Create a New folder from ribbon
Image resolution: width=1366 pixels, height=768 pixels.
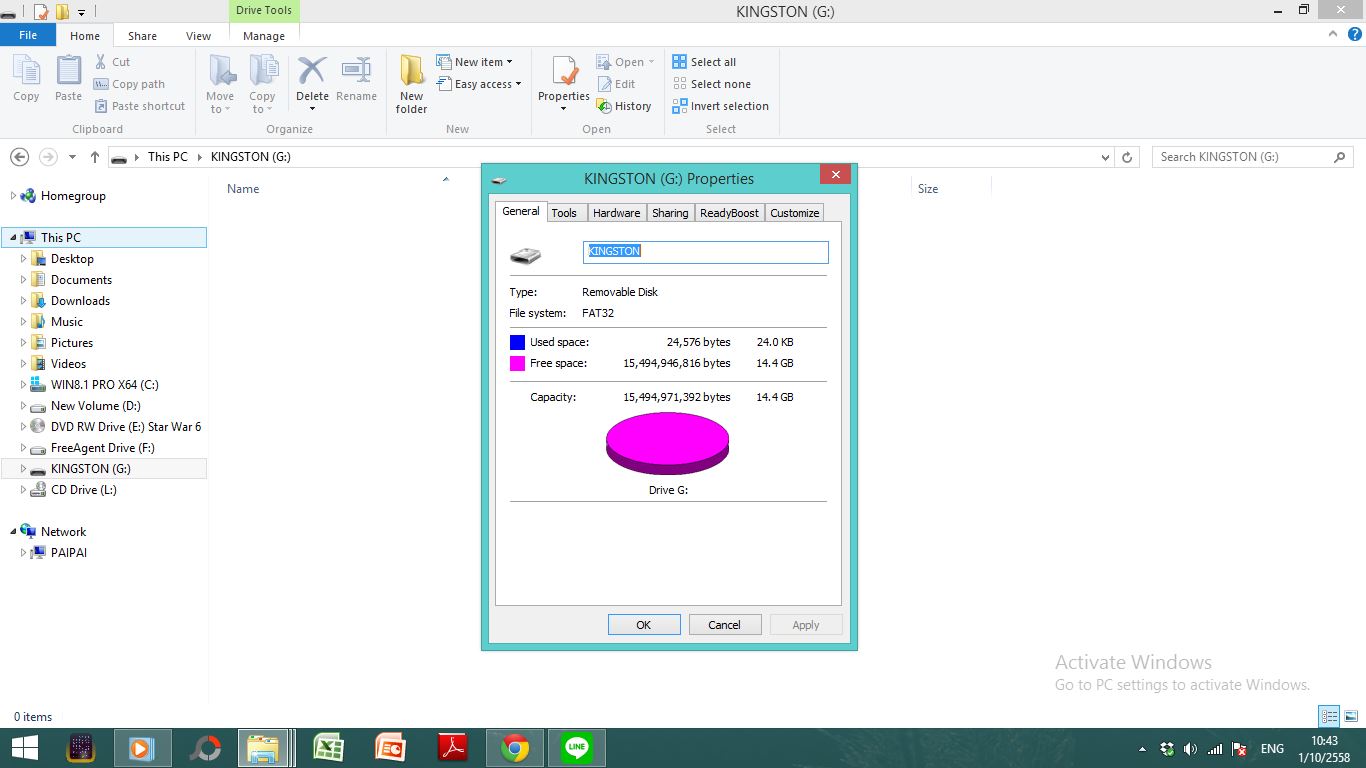point(411,84)
